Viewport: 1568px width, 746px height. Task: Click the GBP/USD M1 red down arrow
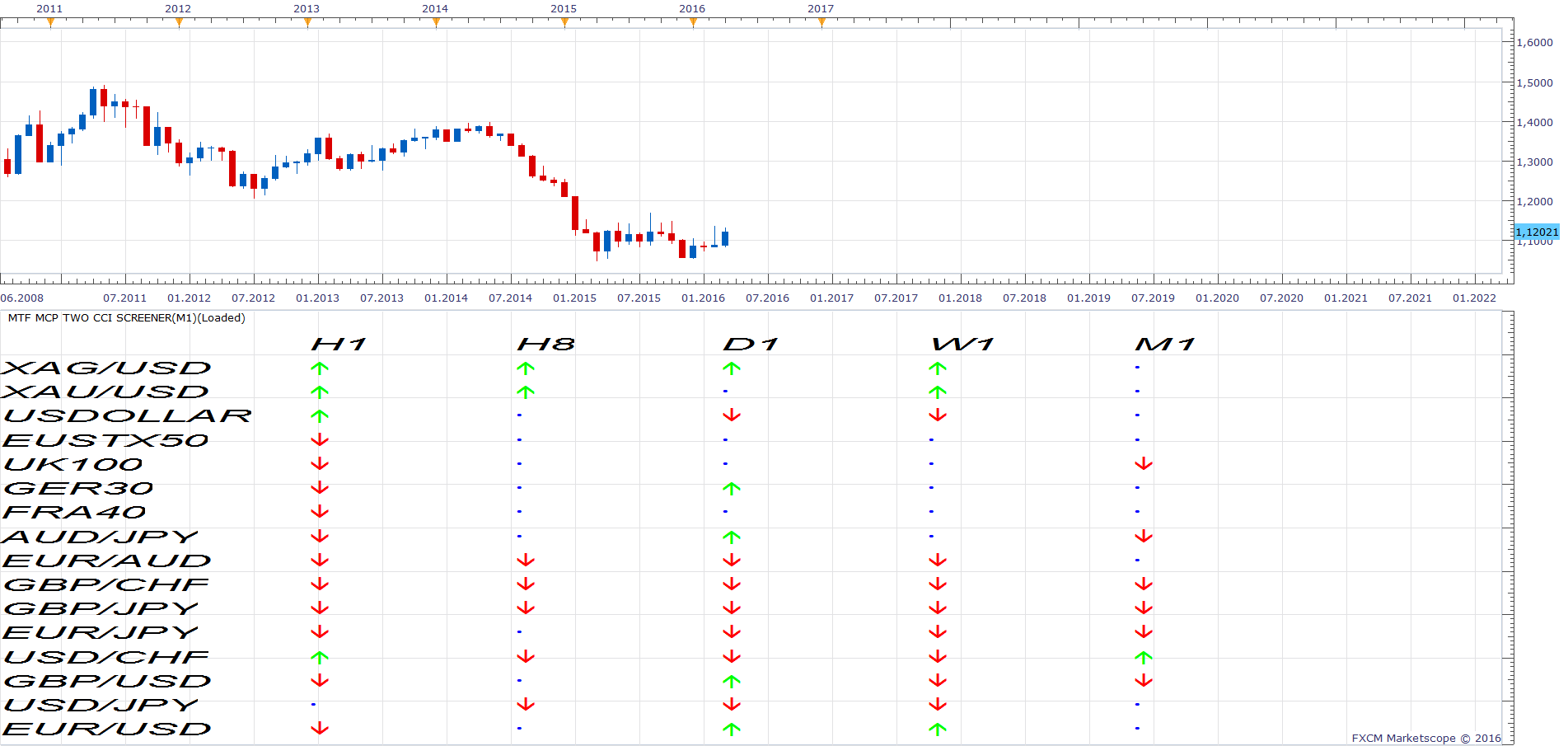click(x=1144, y=681)
